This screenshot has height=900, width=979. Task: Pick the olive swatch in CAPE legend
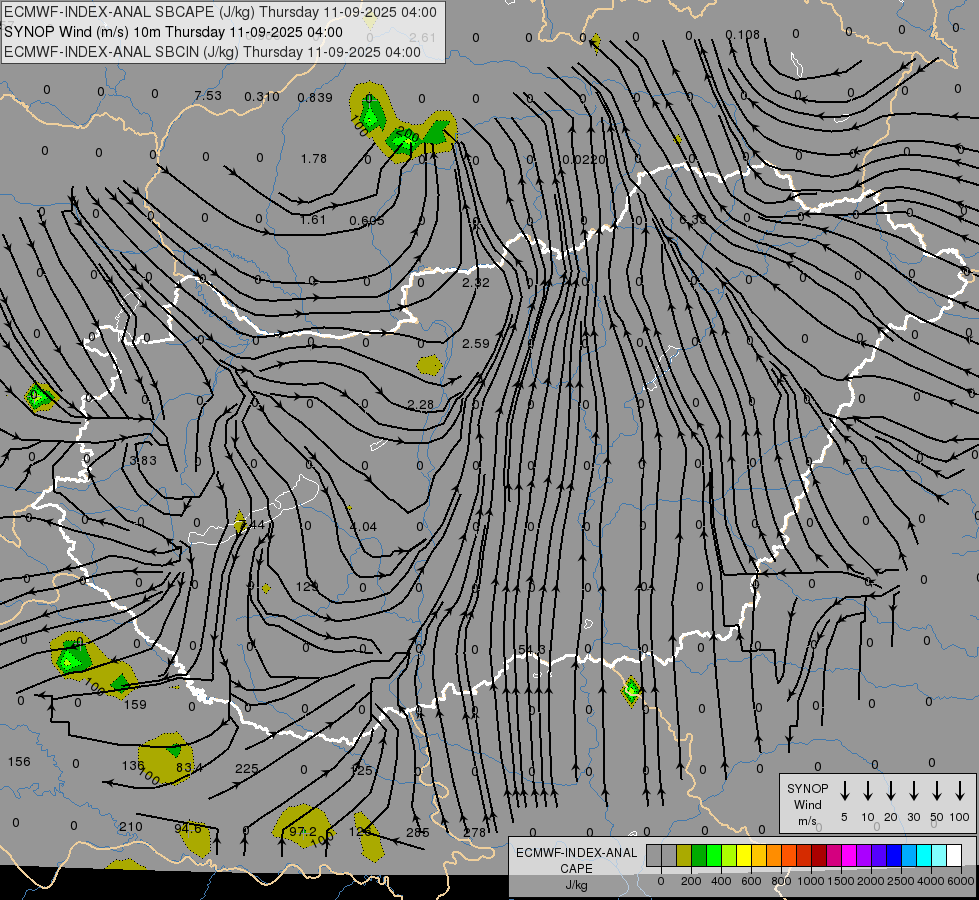point(684,855)
